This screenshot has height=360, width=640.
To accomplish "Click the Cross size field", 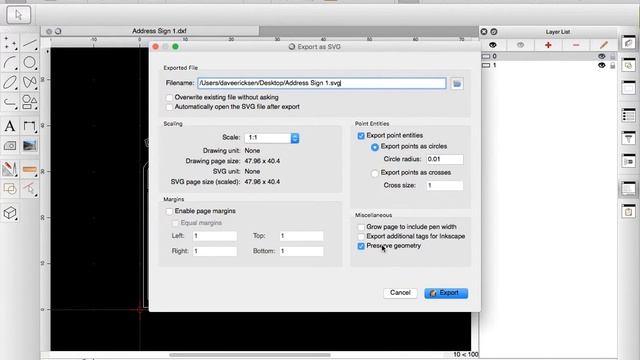I will (x=444, y=186).
